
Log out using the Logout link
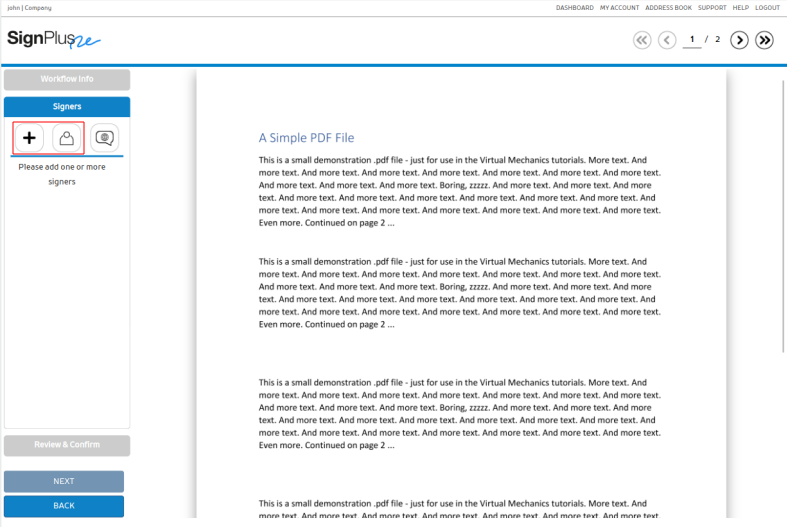coord(767,8)
